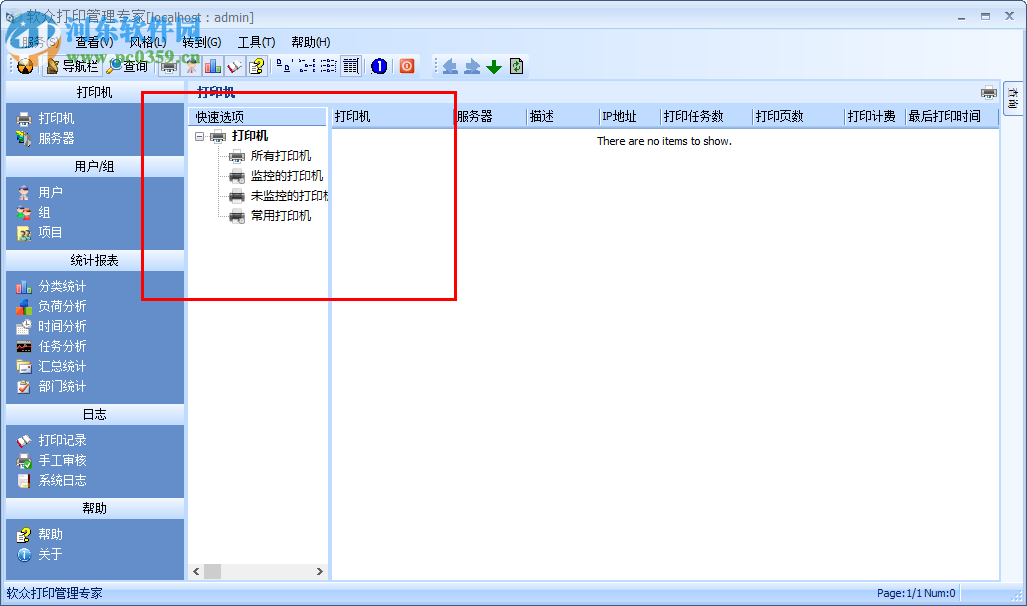This screenshot has height=606, width=1027.
Task: Click the green down arrow toolbar icon
Action: pos(493,65)
